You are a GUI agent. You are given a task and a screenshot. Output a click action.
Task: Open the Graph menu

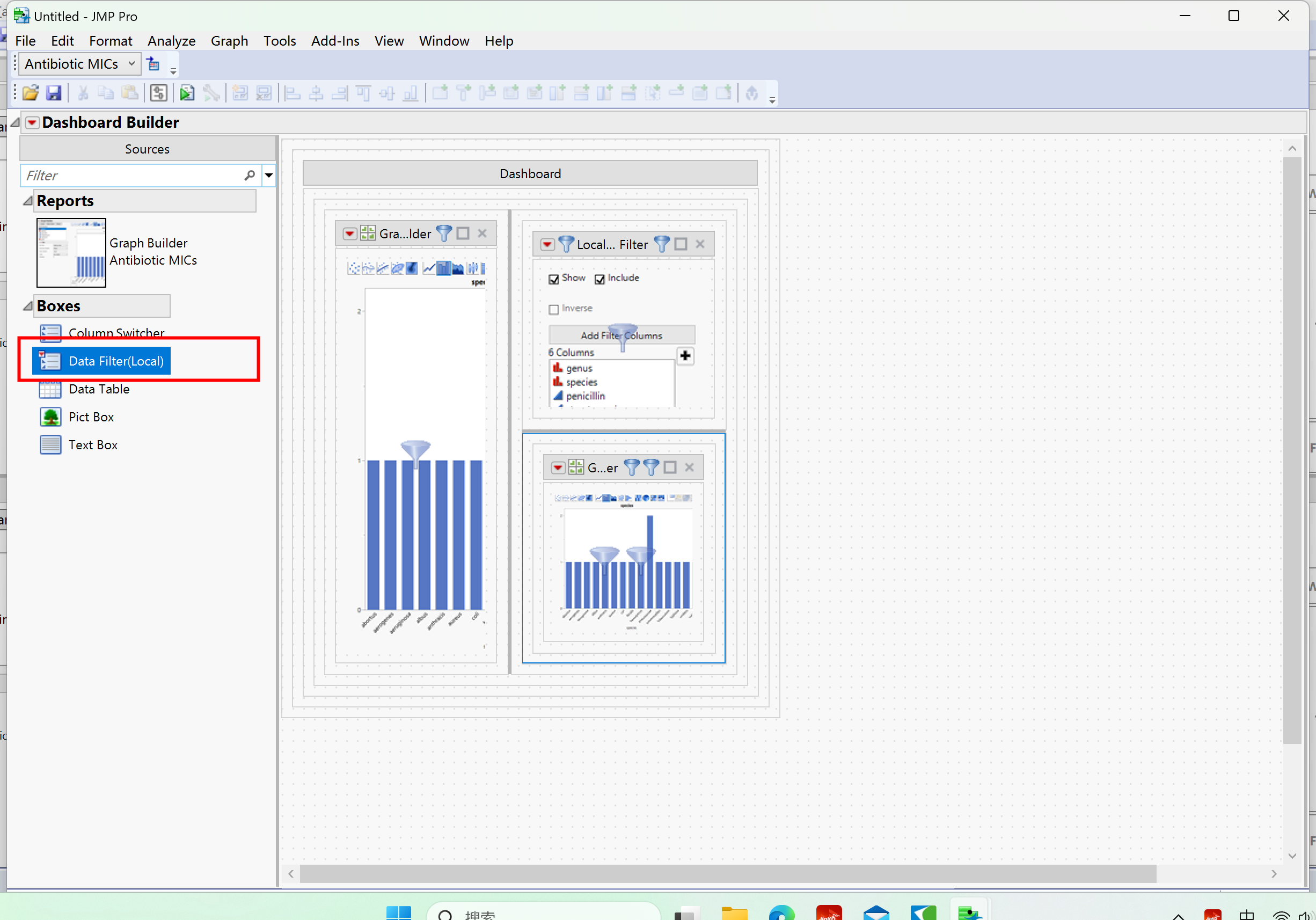tap(229, 41)
